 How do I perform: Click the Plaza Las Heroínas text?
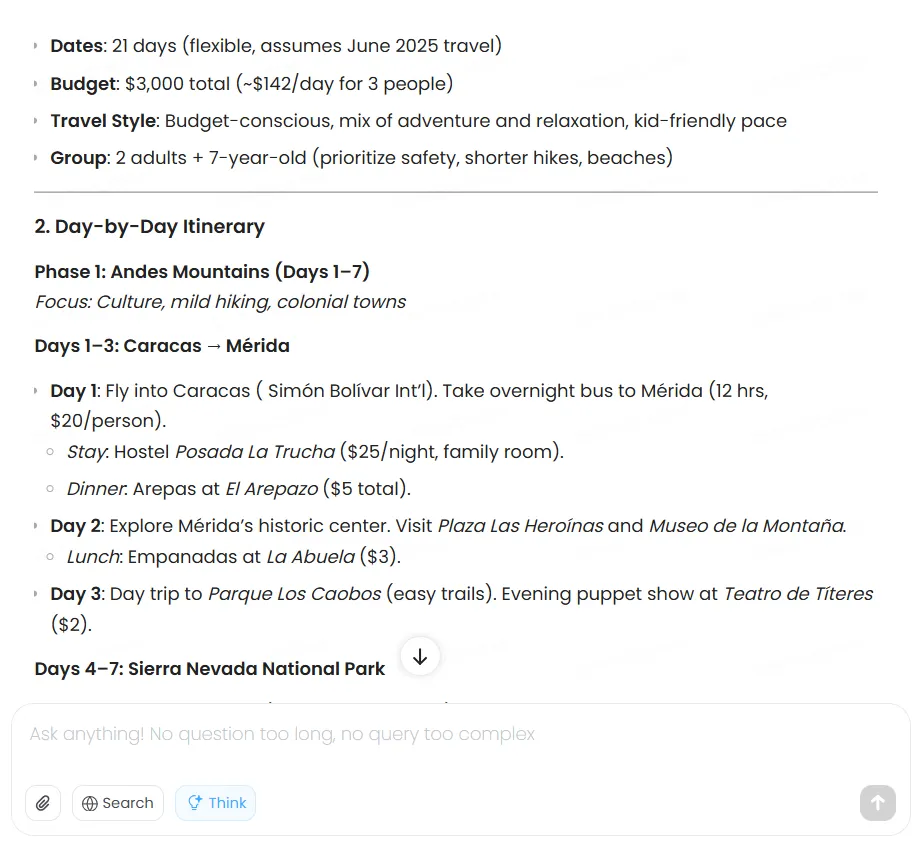point(520,526)
